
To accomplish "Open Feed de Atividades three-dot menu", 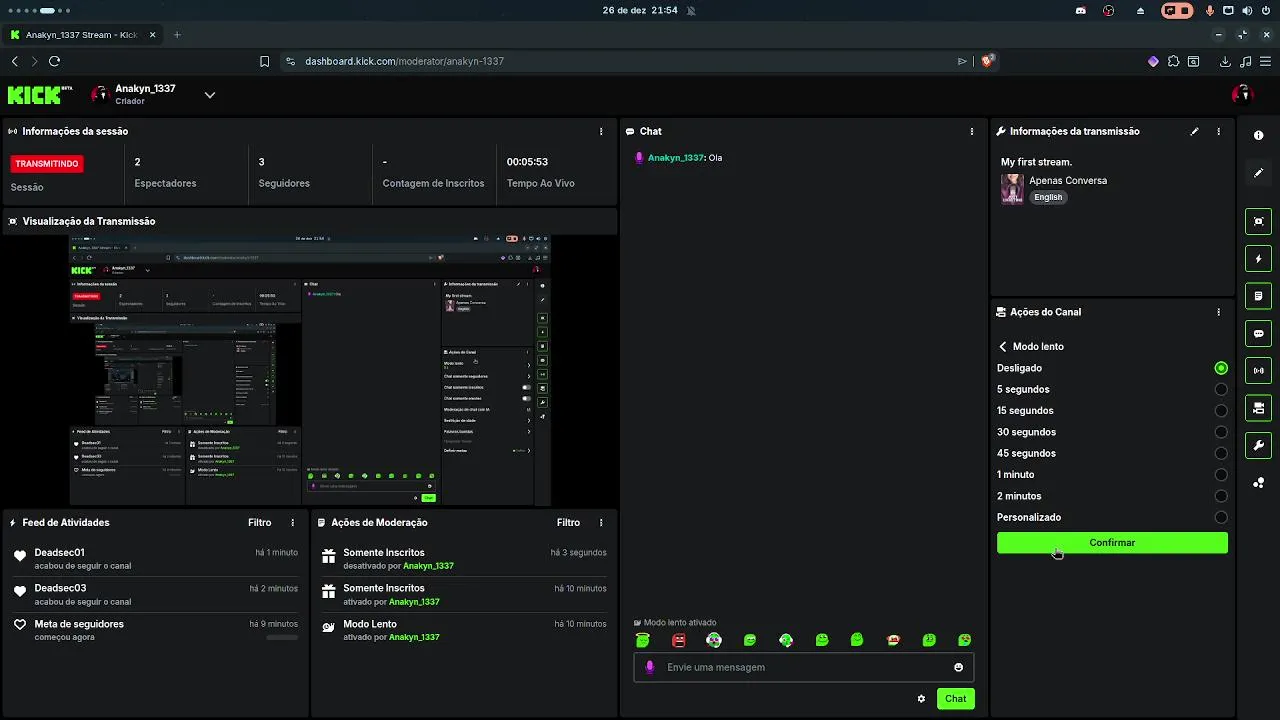I will coord(293,522).
